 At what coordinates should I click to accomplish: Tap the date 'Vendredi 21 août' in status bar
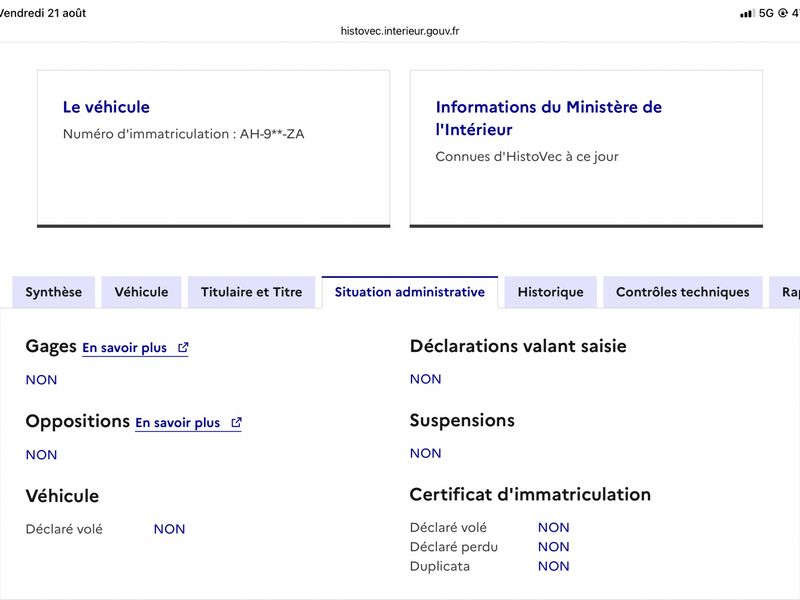pos(43,13)
